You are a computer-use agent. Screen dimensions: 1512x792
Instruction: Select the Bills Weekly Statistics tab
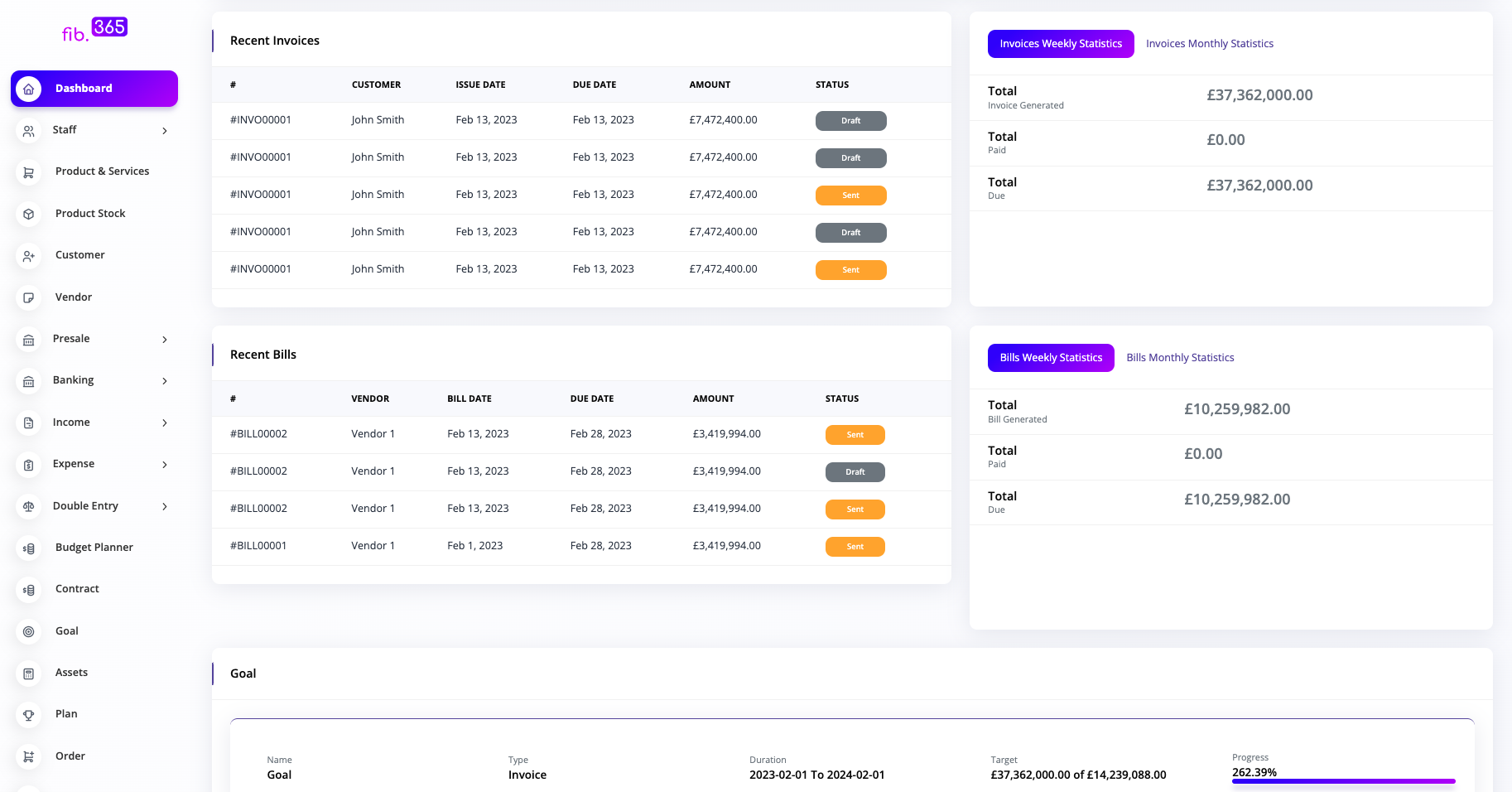[1051, 358]
